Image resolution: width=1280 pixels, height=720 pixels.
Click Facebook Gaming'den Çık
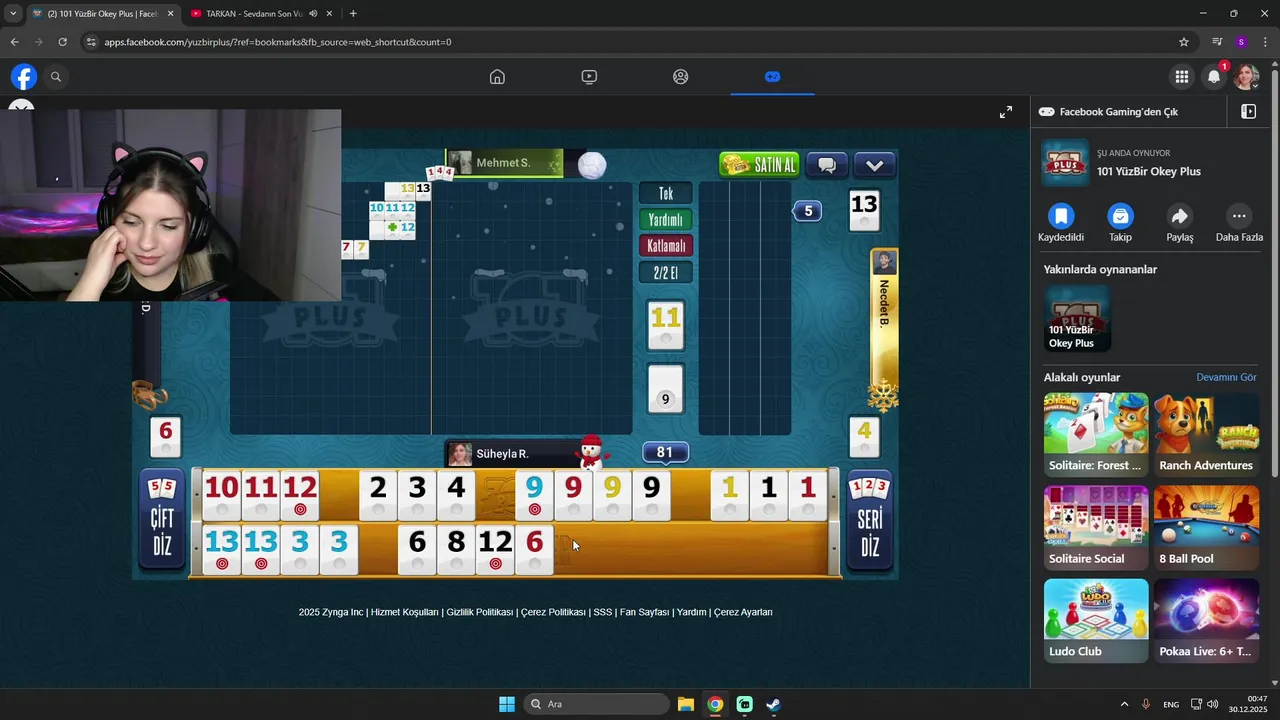pyautogui.click(x=1118, y=112)
